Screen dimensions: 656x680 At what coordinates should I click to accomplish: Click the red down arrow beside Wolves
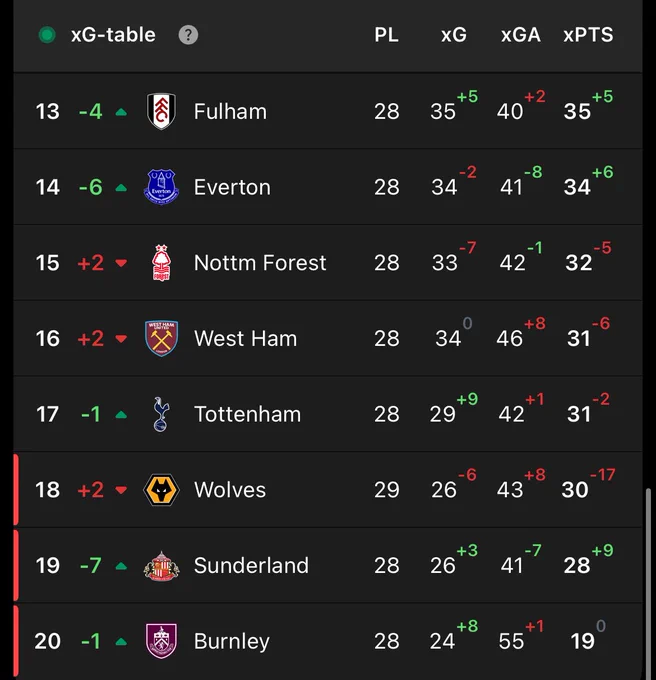point(121,490)
